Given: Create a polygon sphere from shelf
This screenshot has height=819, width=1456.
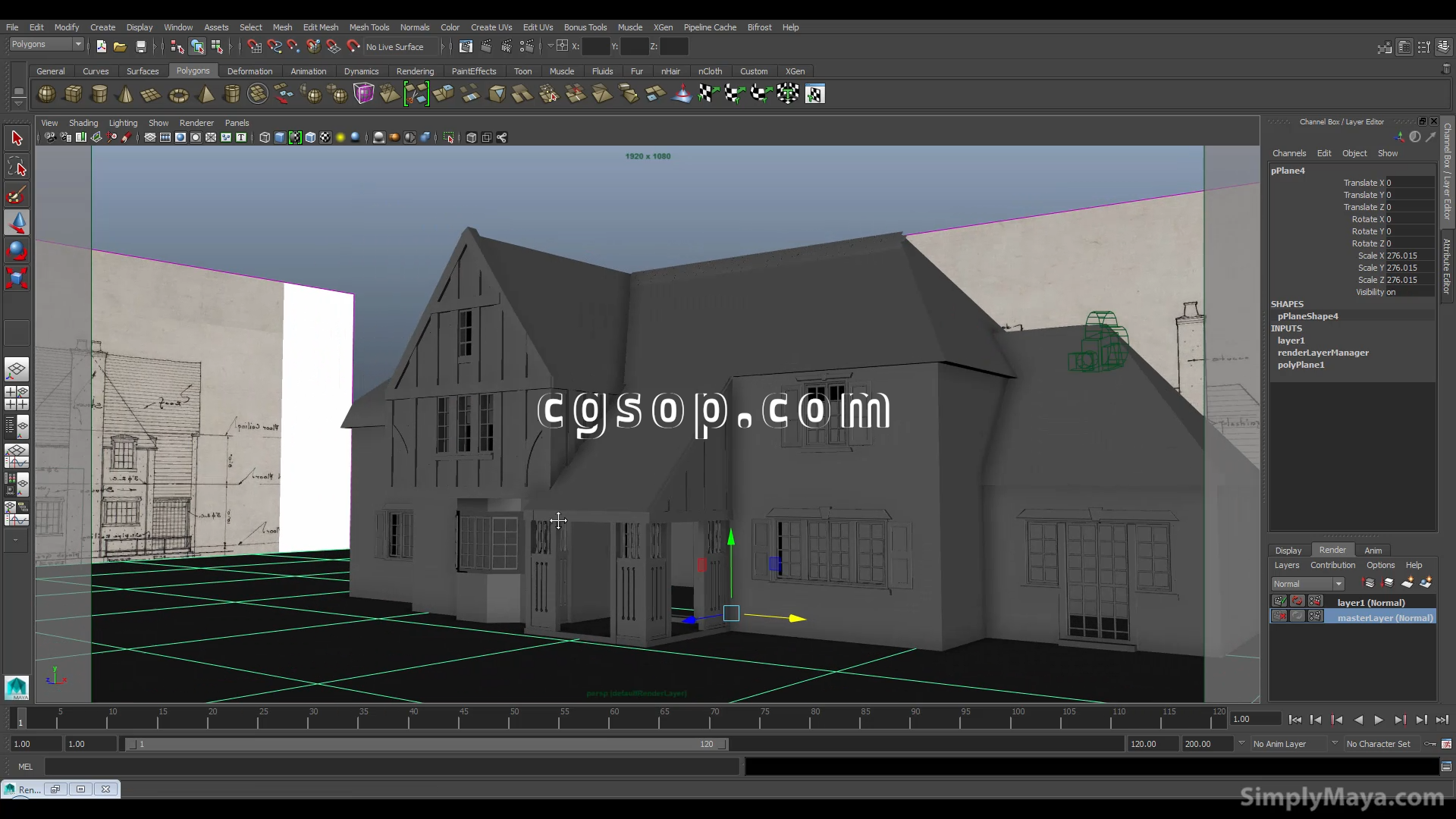Looking at the screenshot, I should pyautogui.click(x=46, y=94).
